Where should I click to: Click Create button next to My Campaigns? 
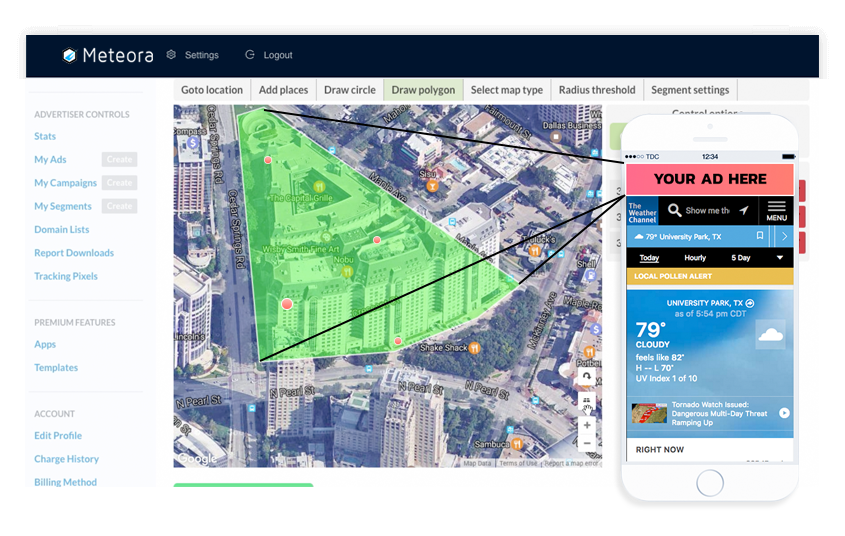[119, 183]
